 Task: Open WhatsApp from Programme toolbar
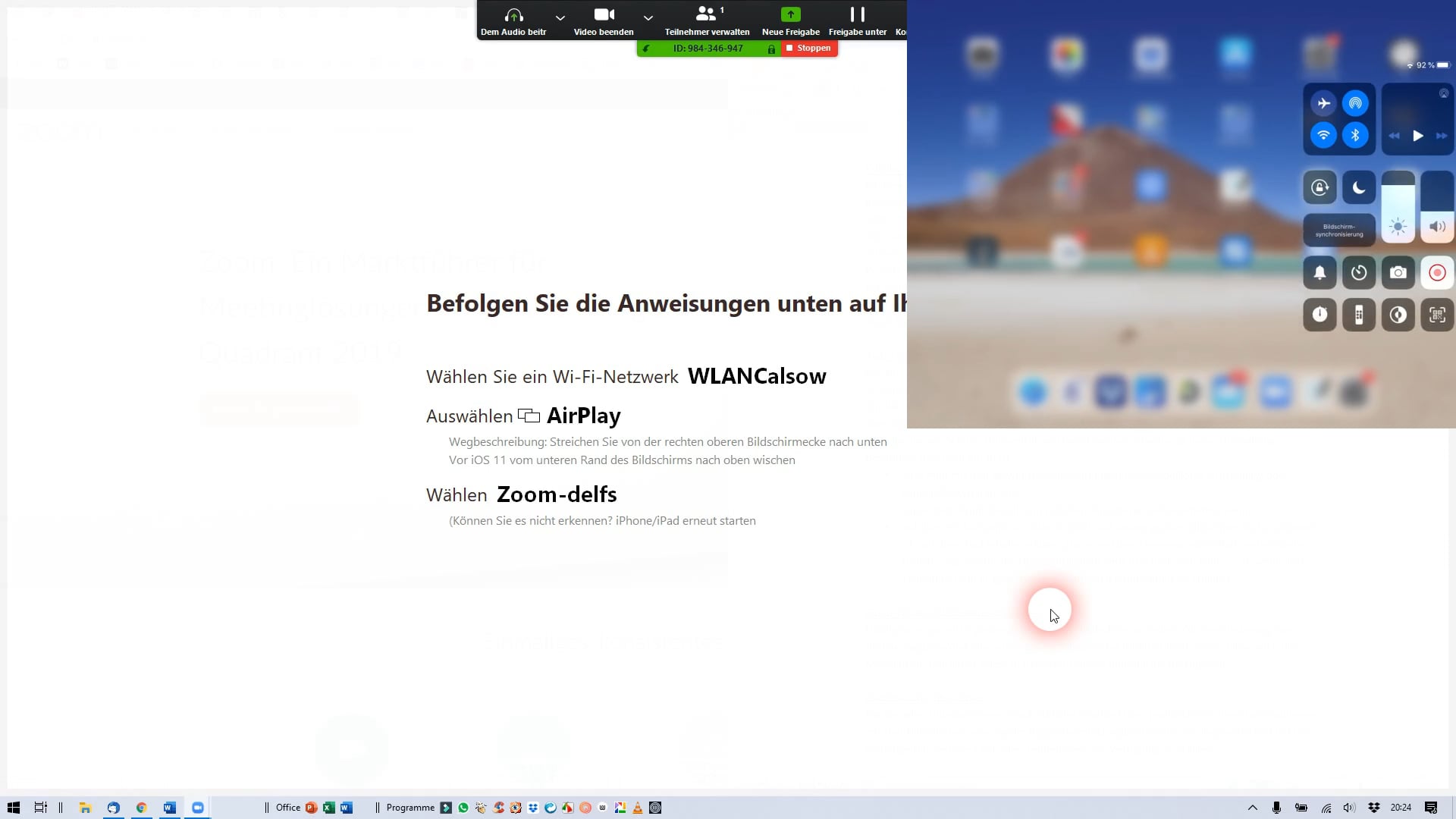pyautogui.click(x=463, y=808)
